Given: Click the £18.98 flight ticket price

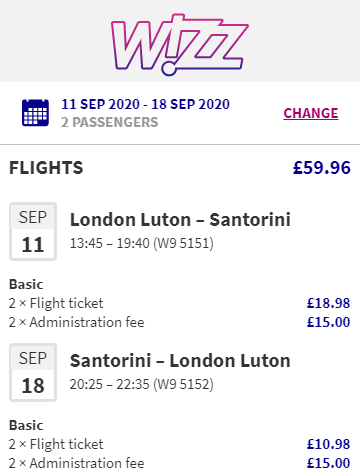Looking at the screenshot, I should point(328,303).
